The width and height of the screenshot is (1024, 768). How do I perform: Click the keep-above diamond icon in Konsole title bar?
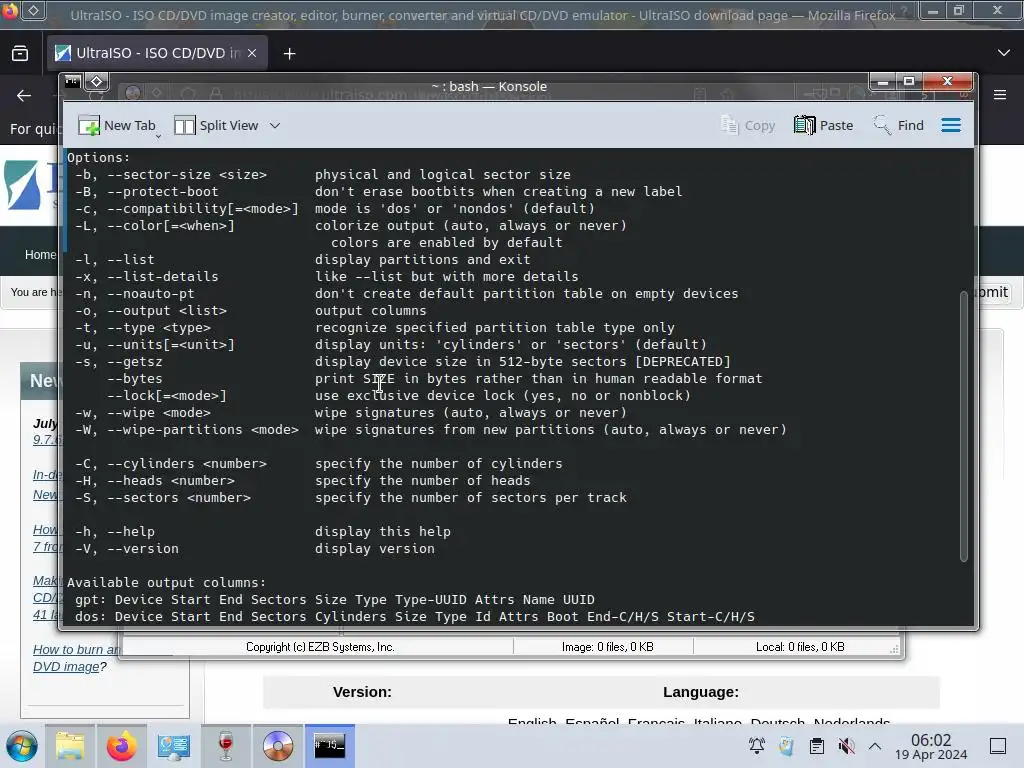click(x=96, y=82)
